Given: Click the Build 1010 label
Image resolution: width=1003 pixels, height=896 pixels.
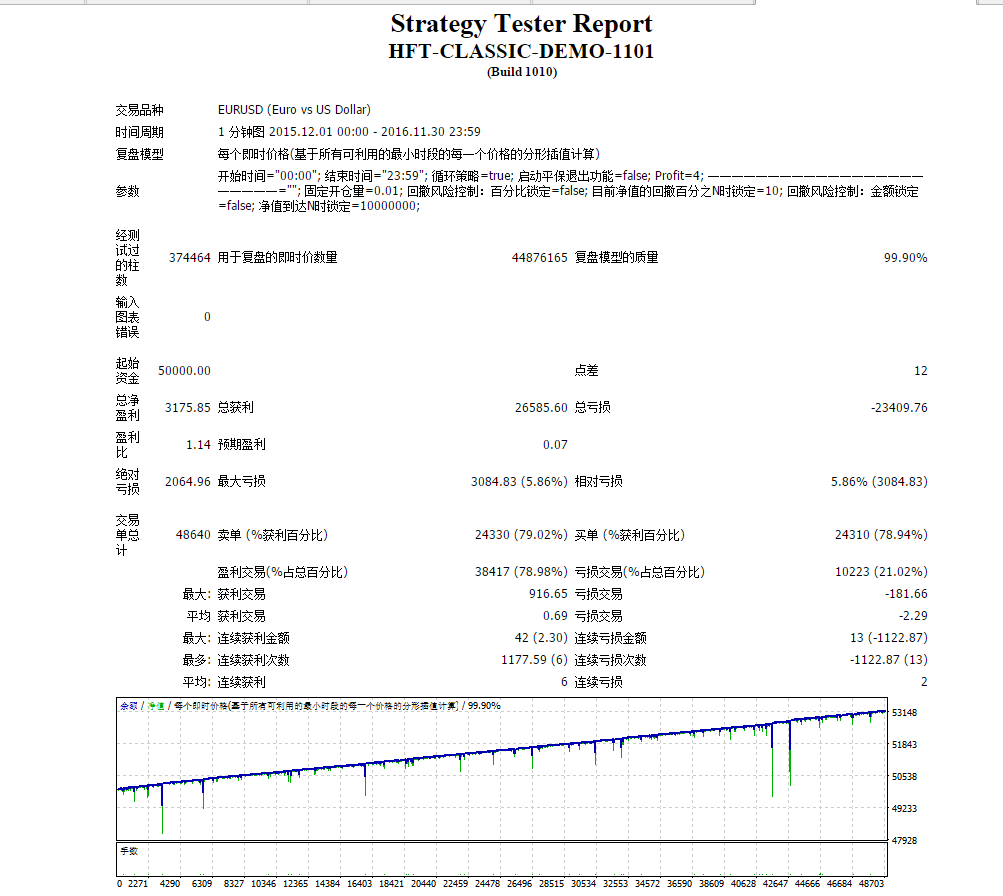Looking at the screenshot, I should (x=522, y=72).
